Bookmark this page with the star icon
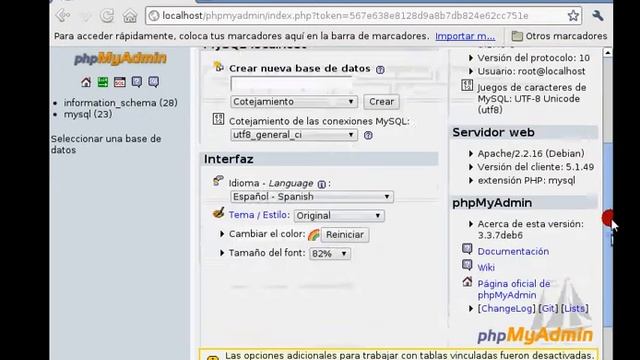This screenshot has height=360, width=640. [x=573, y=16]
